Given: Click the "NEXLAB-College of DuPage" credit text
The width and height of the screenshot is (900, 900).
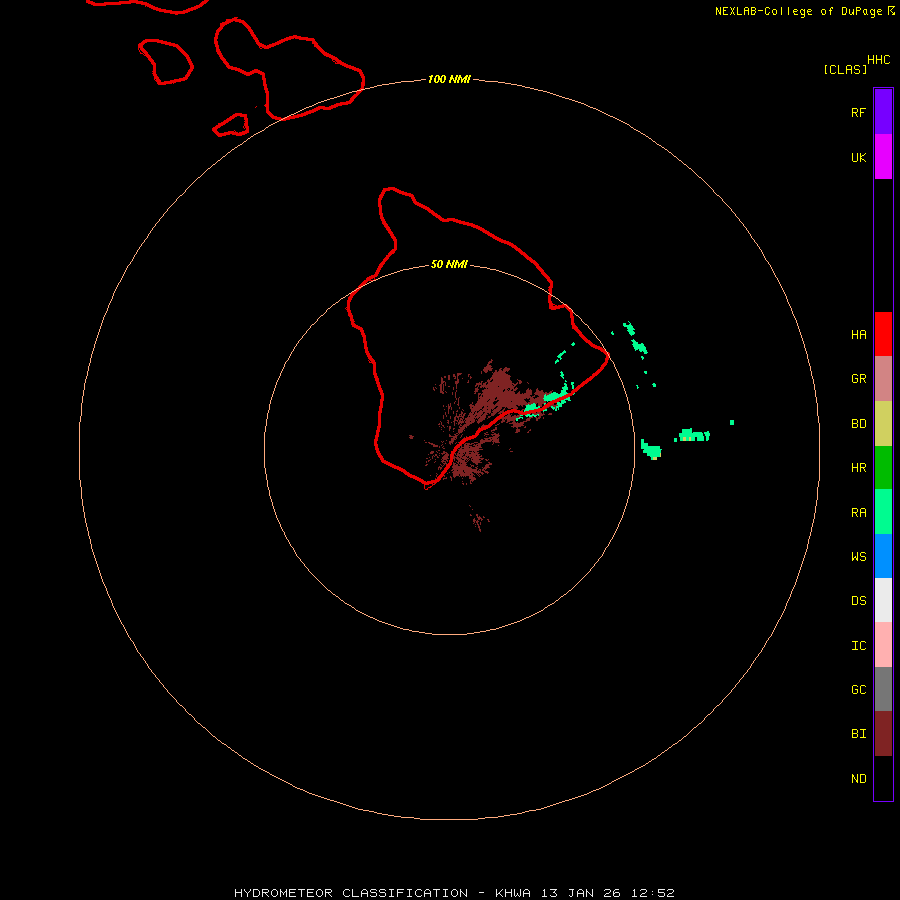Looking at the screenshot, I should coord(798,11).
